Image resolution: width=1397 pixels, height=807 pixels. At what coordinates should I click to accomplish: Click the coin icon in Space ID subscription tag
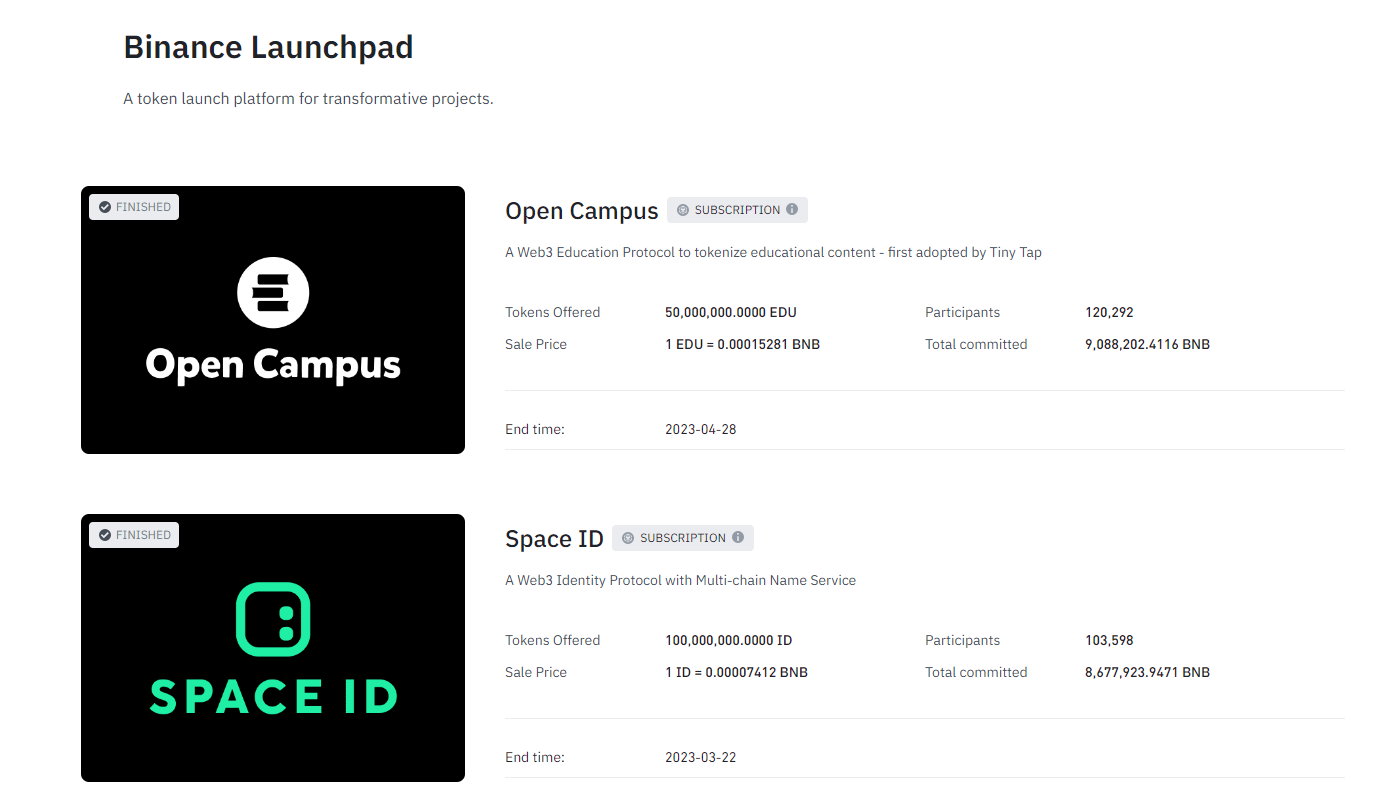(x=628, y=538)
